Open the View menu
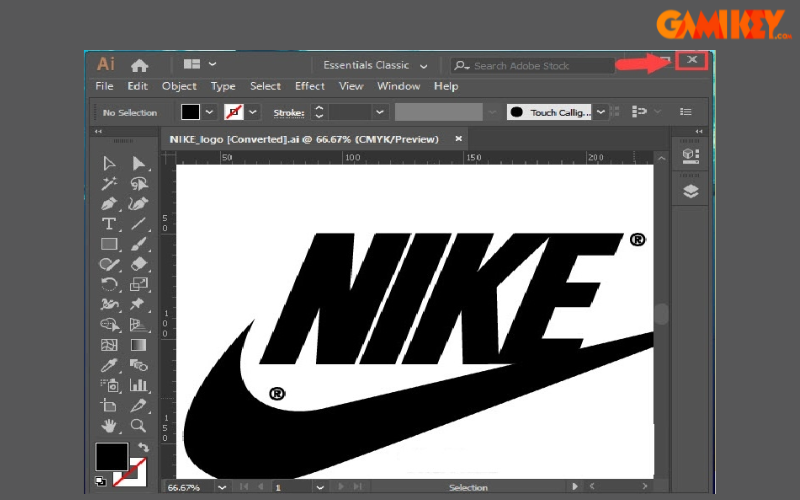800x500 pixels. point(351,86)
